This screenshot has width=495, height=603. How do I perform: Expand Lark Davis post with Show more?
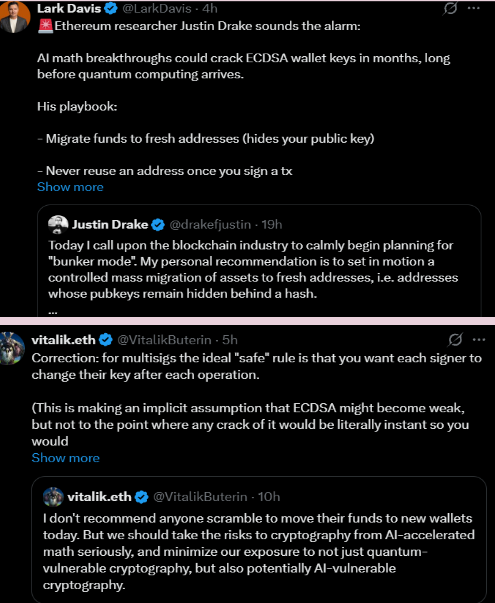70,187
